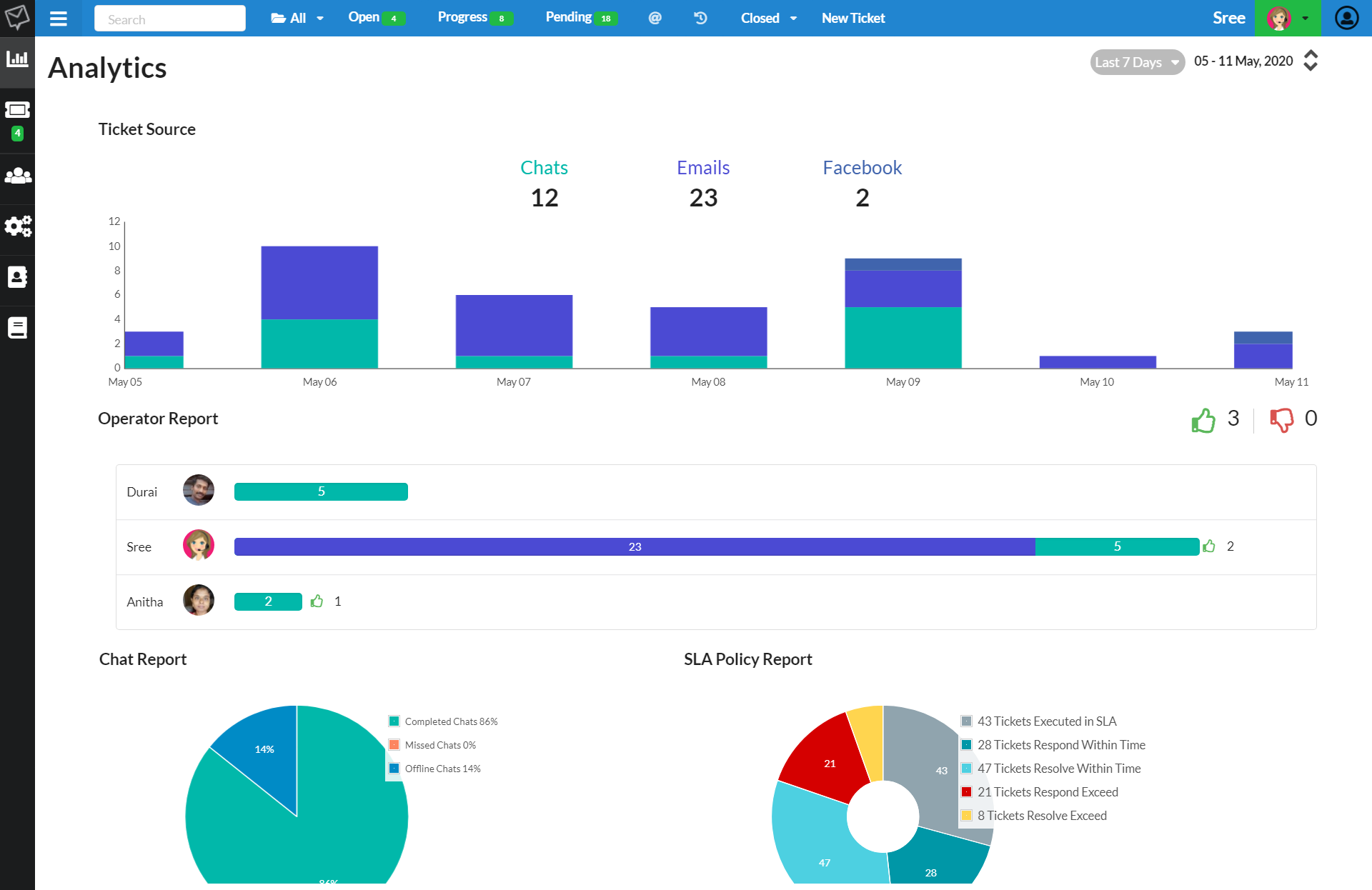The image size is (1372, 890).
Task: Click the 14% offline pie slice
Action: 264,750
